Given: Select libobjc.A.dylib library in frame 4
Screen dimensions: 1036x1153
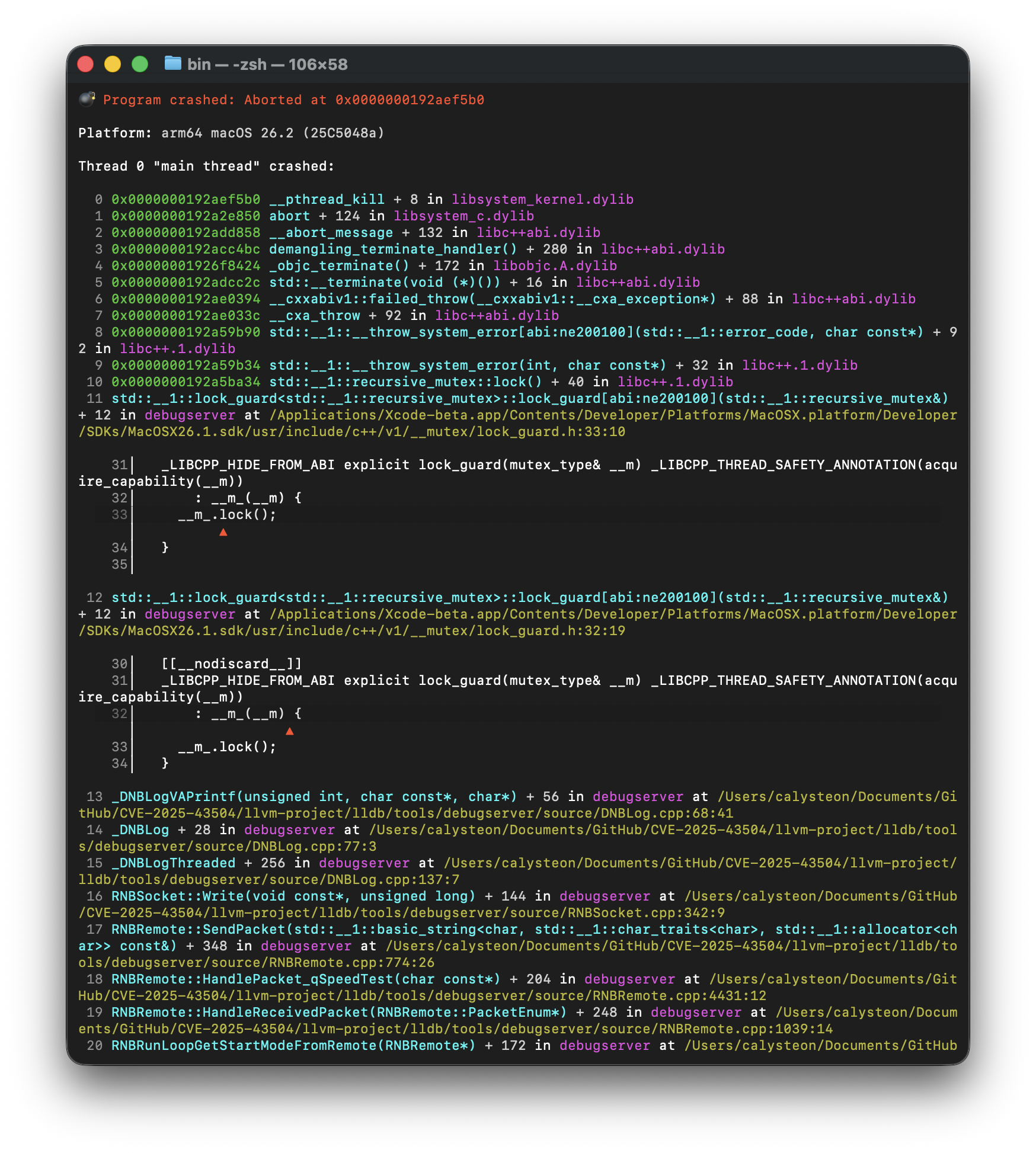Looking at the screenshot, I should click(x=555, y=266).
